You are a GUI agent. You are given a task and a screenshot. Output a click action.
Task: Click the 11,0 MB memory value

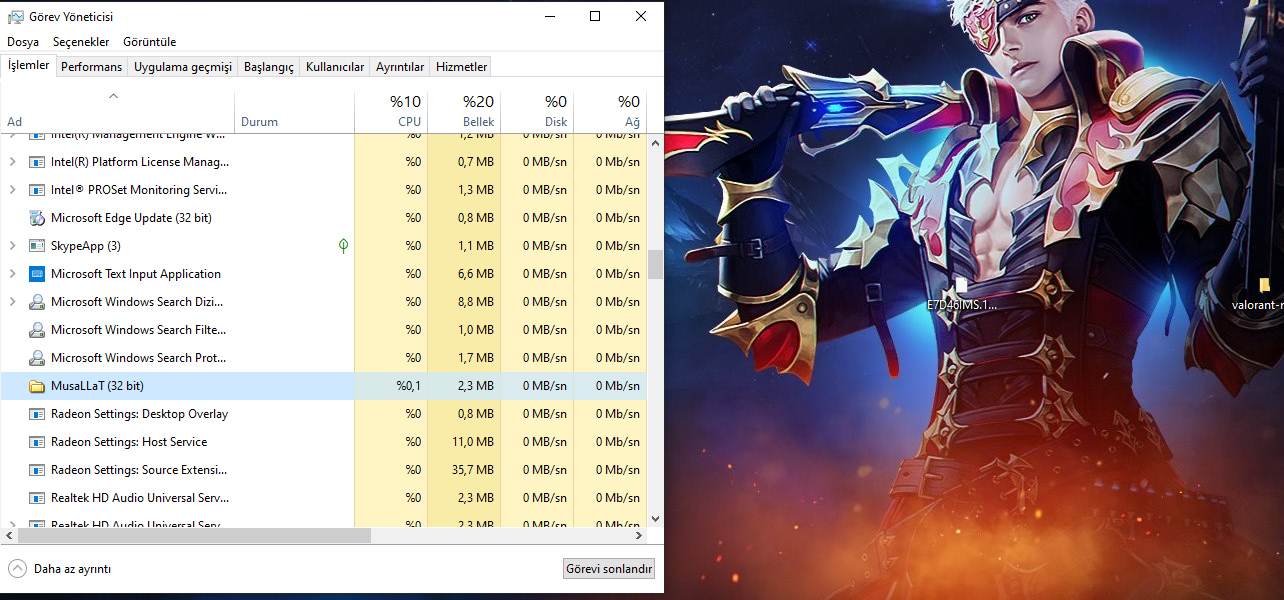(473, 442)
